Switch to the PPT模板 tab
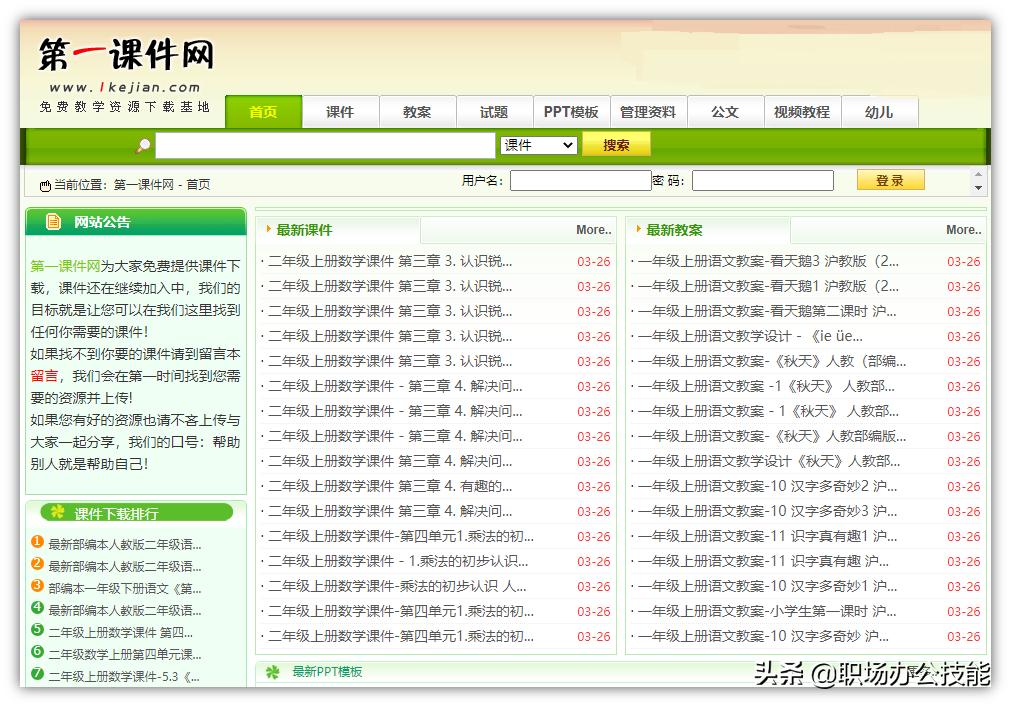Screen dimensions: 1011x707 coord(571,112)
